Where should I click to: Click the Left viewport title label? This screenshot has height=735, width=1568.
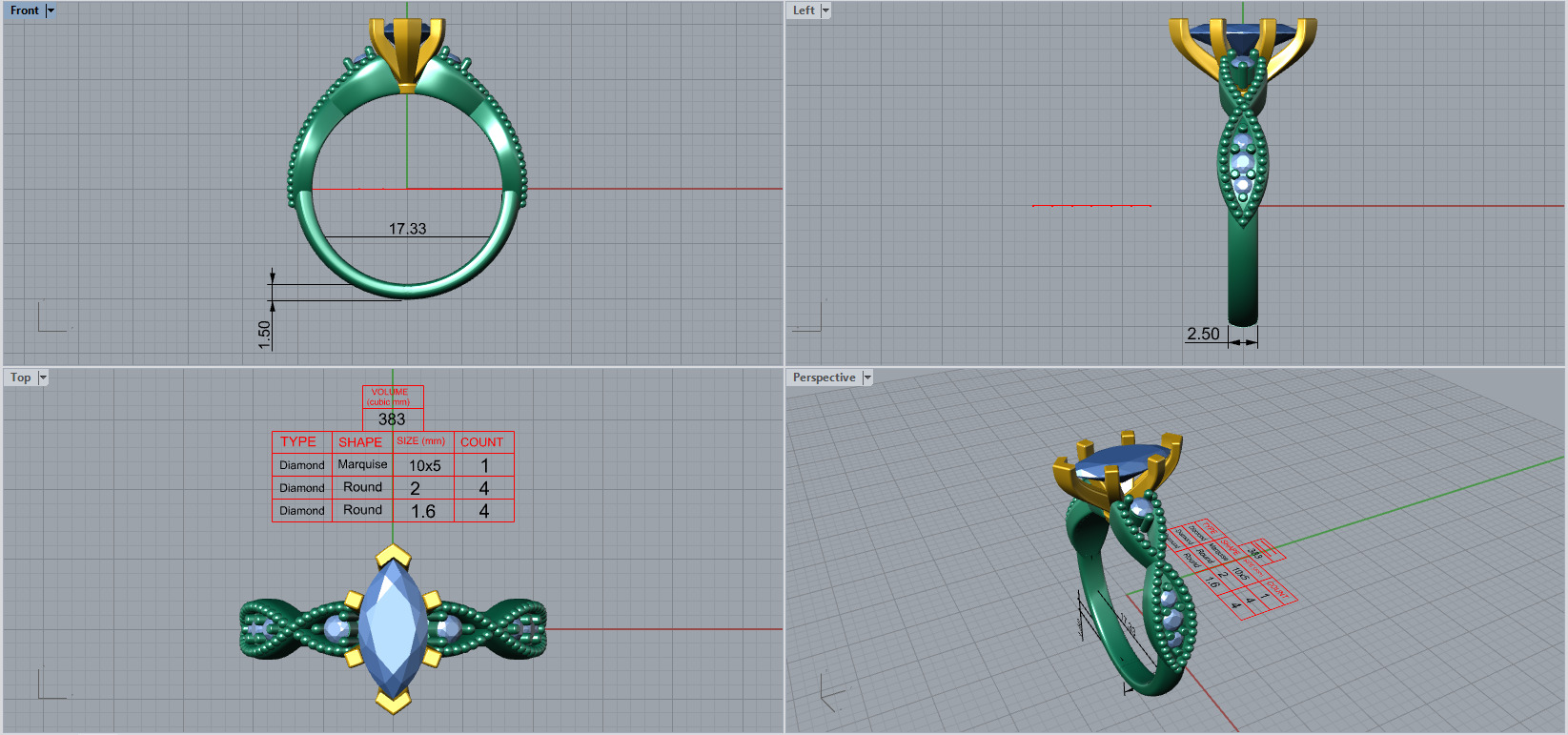click(x=804, y=10)
